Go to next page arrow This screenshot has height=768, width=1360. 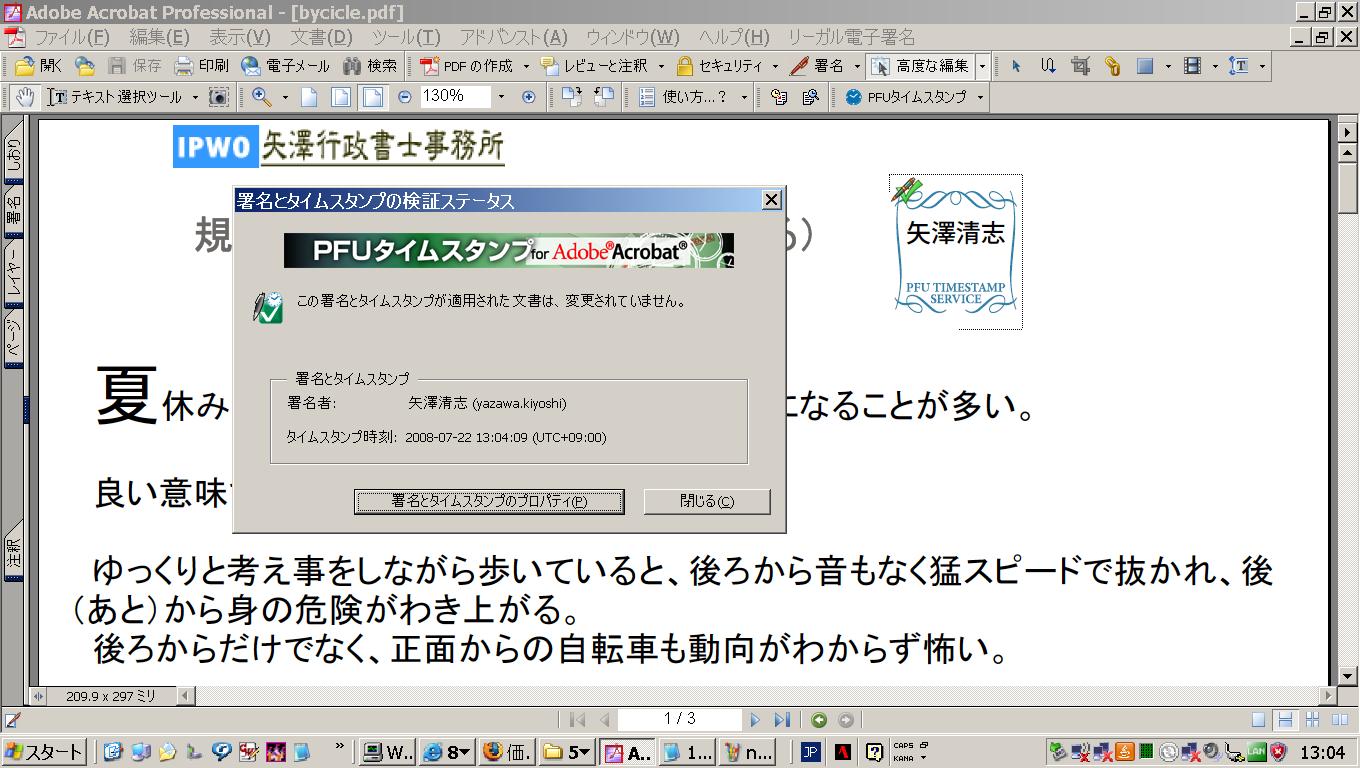(755, 720)
